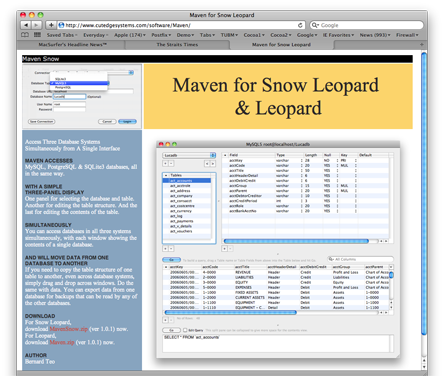Switch to The Straits Times tab
The image size is (444, 376).
[177, 44]
